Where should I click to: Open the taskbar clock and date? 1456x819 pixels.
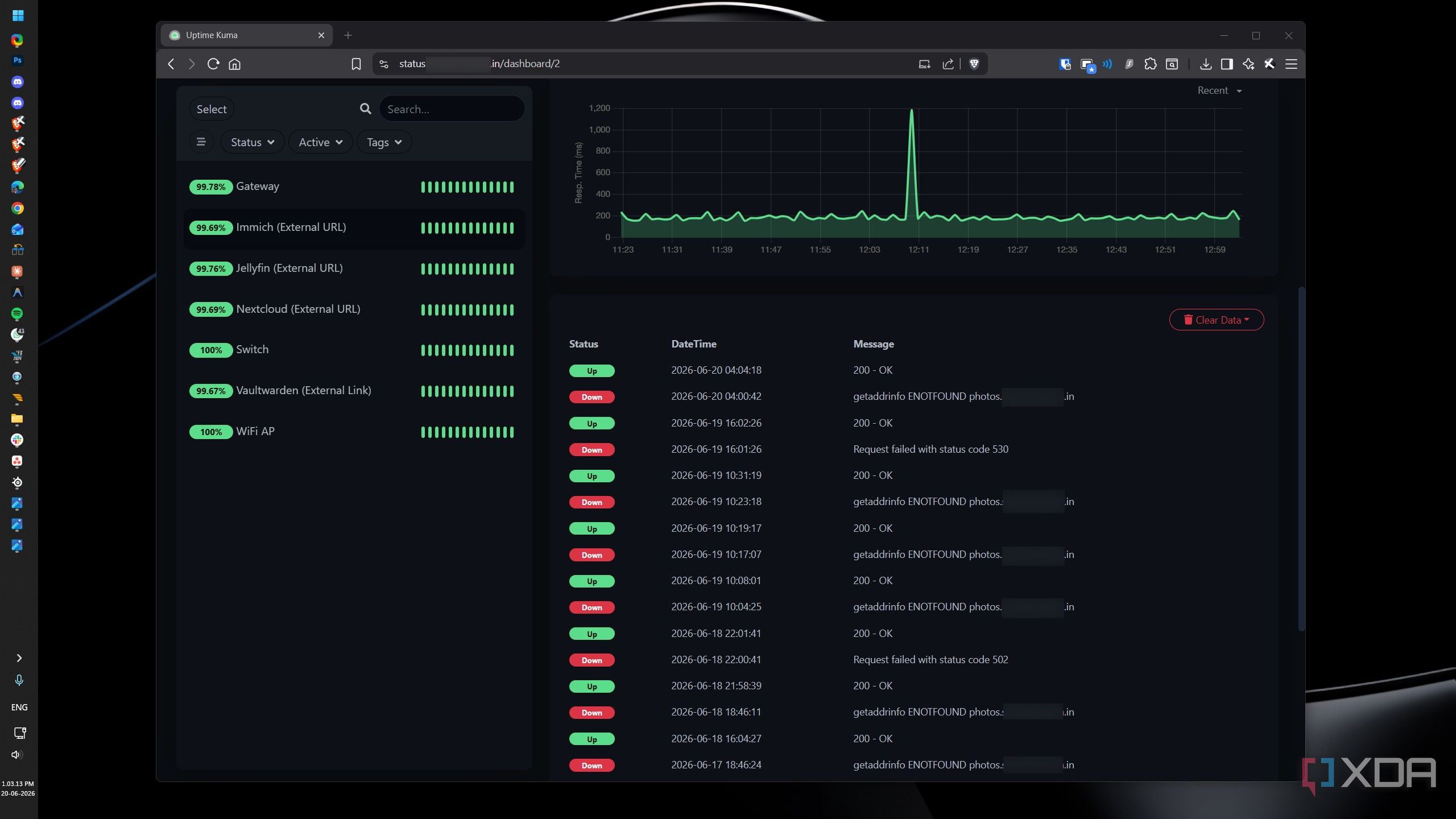(x=18, y=788)
